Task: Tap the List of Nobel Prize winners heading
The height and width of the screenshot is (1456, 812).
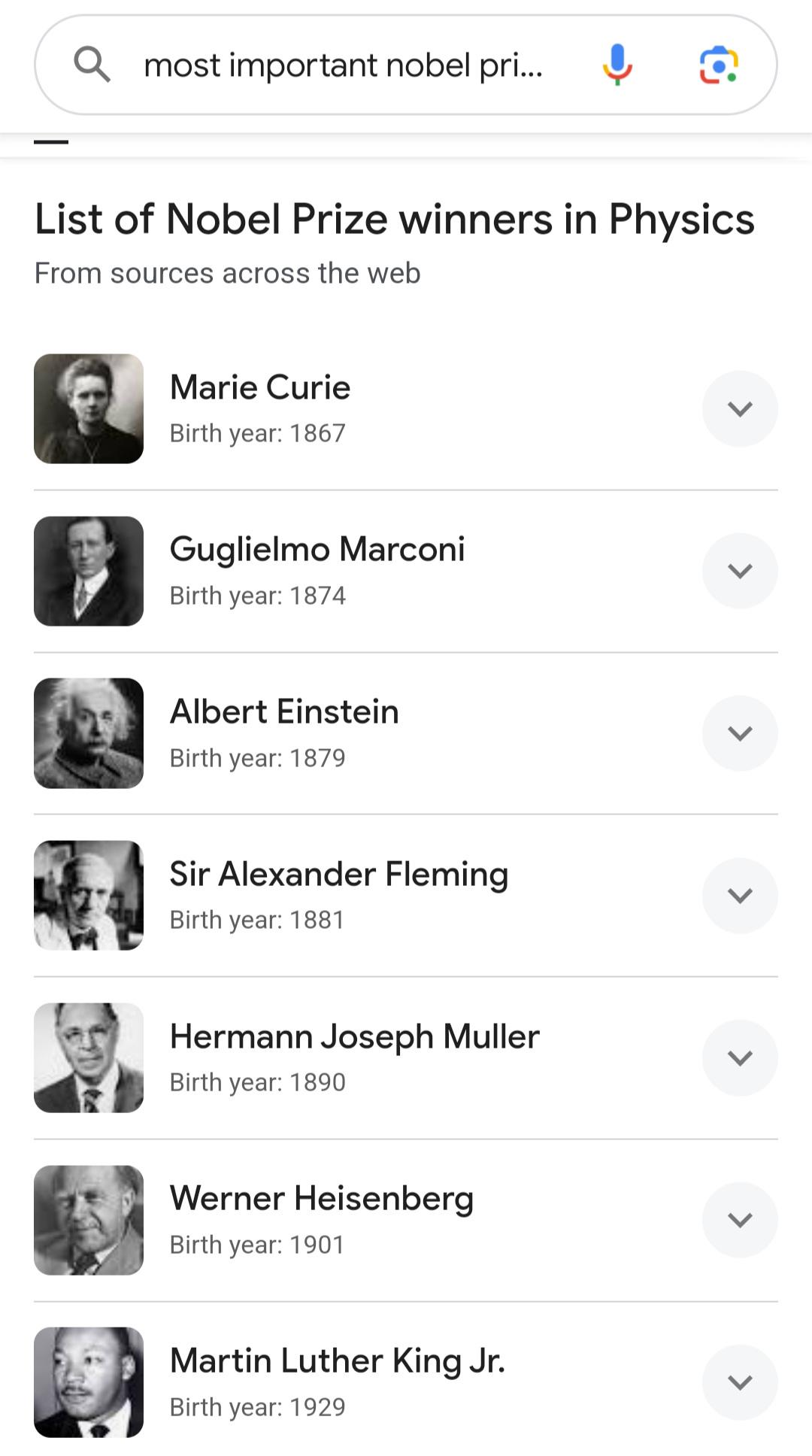Action: click(395, 220)
